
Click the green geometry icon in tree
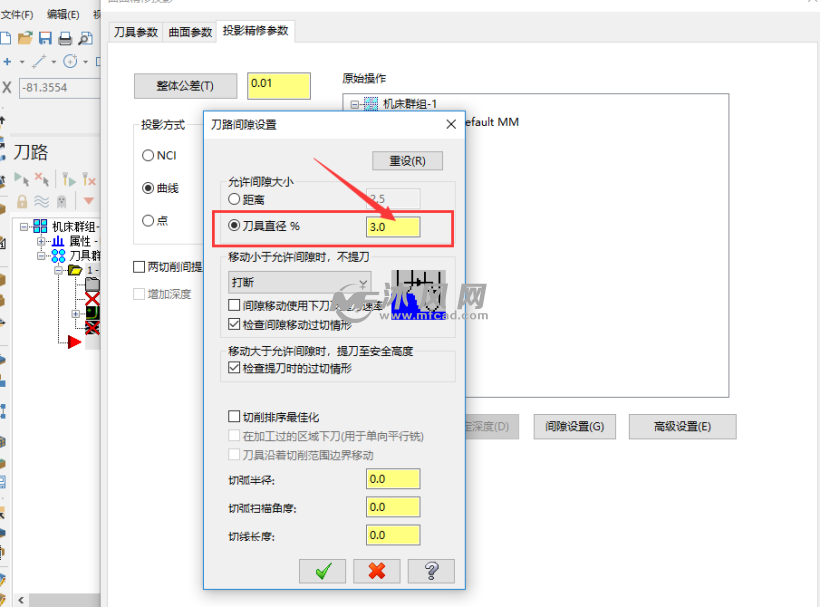93,313
